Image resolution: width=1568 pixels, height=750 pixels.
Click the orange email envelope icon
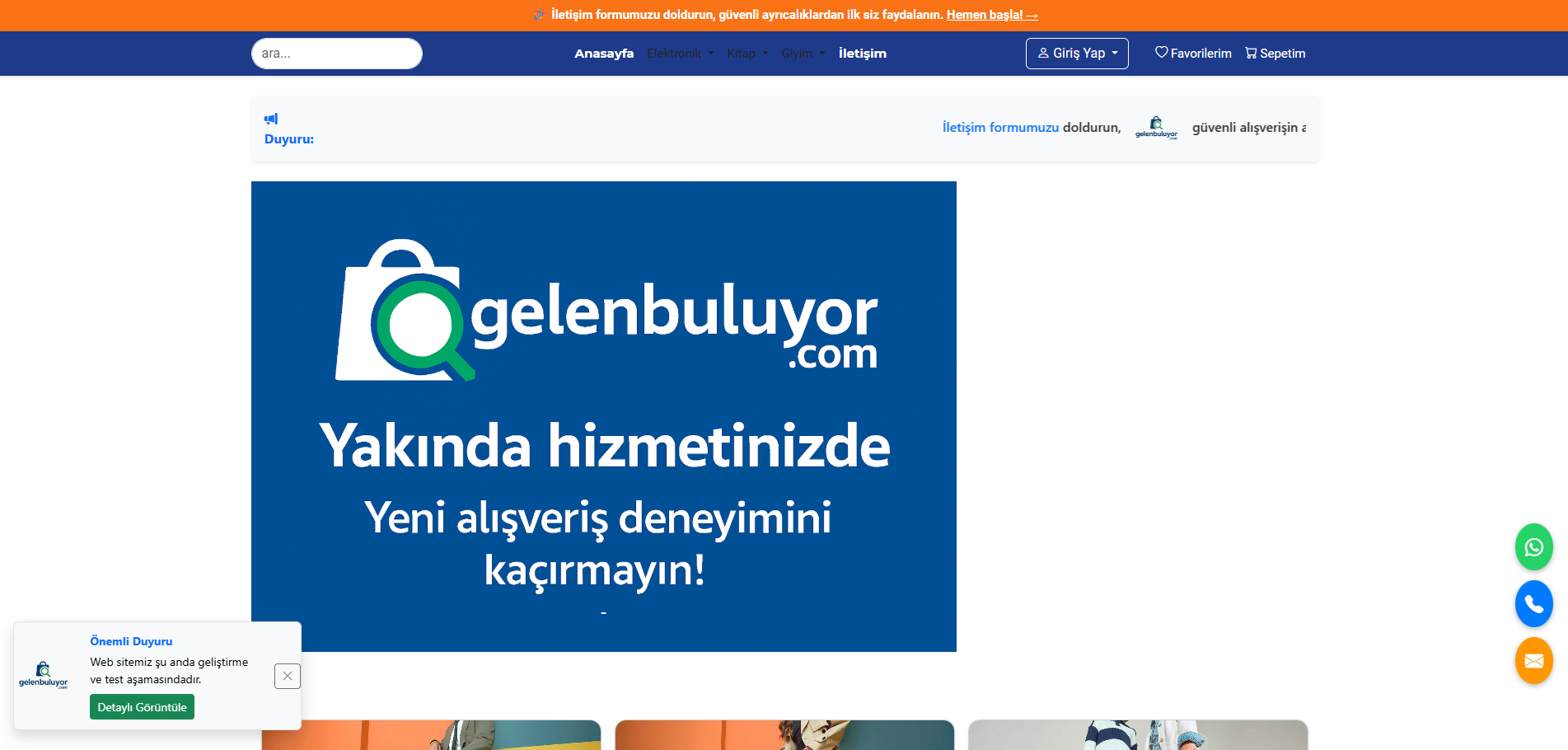tap(1533, 661)
